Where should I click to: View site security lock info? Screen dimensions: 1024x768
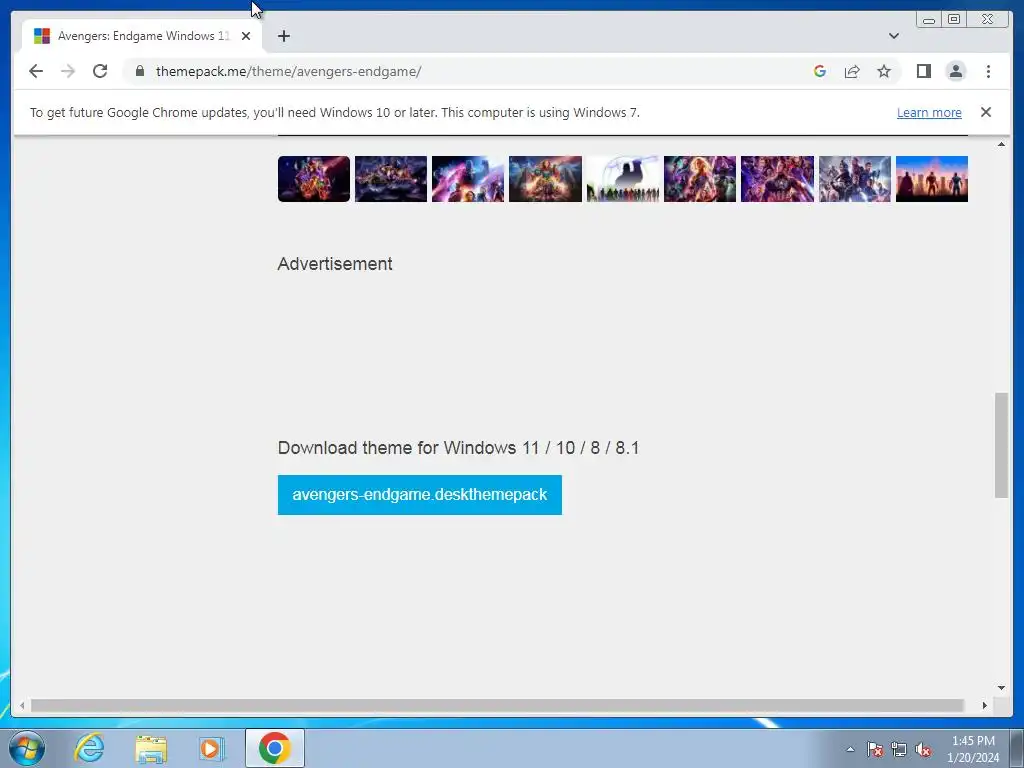pos(140,71)
